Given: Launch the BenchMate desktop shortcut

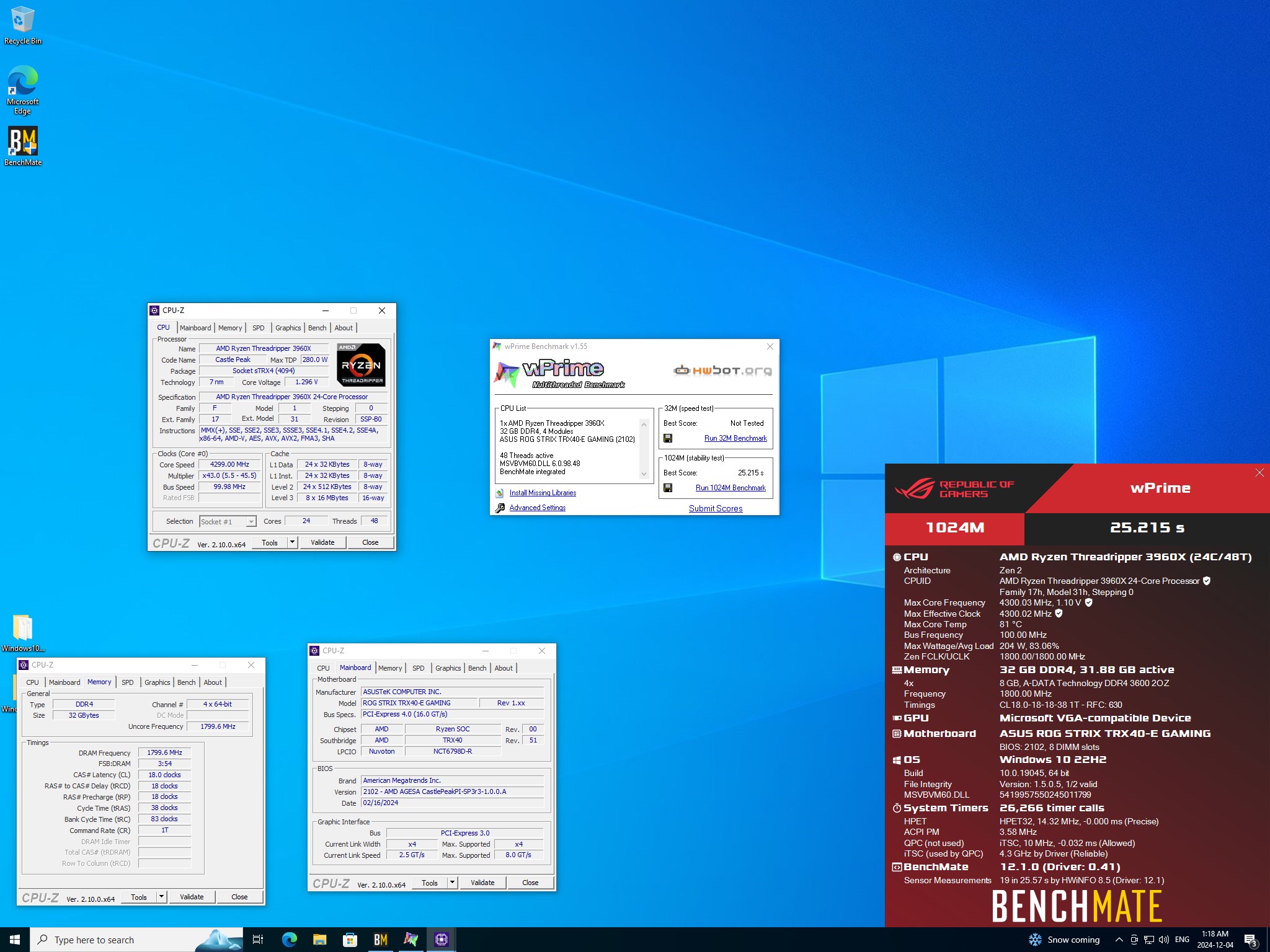Looking at the screenshot, I should (x=22, y=146).
